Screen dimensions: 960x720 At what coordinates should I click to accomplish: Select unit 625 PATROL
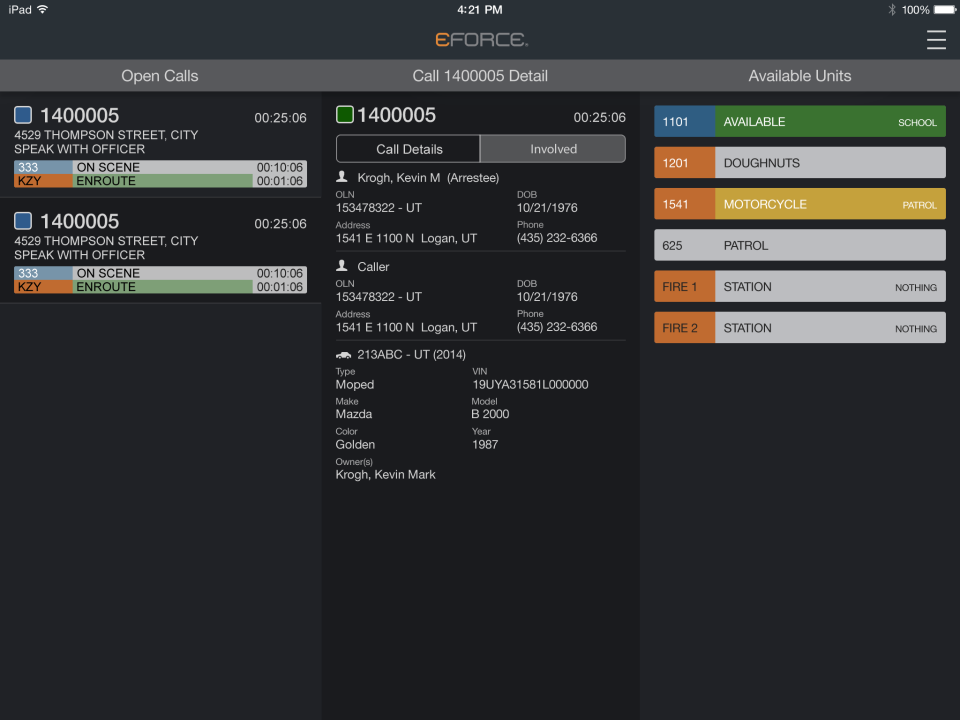799,245
